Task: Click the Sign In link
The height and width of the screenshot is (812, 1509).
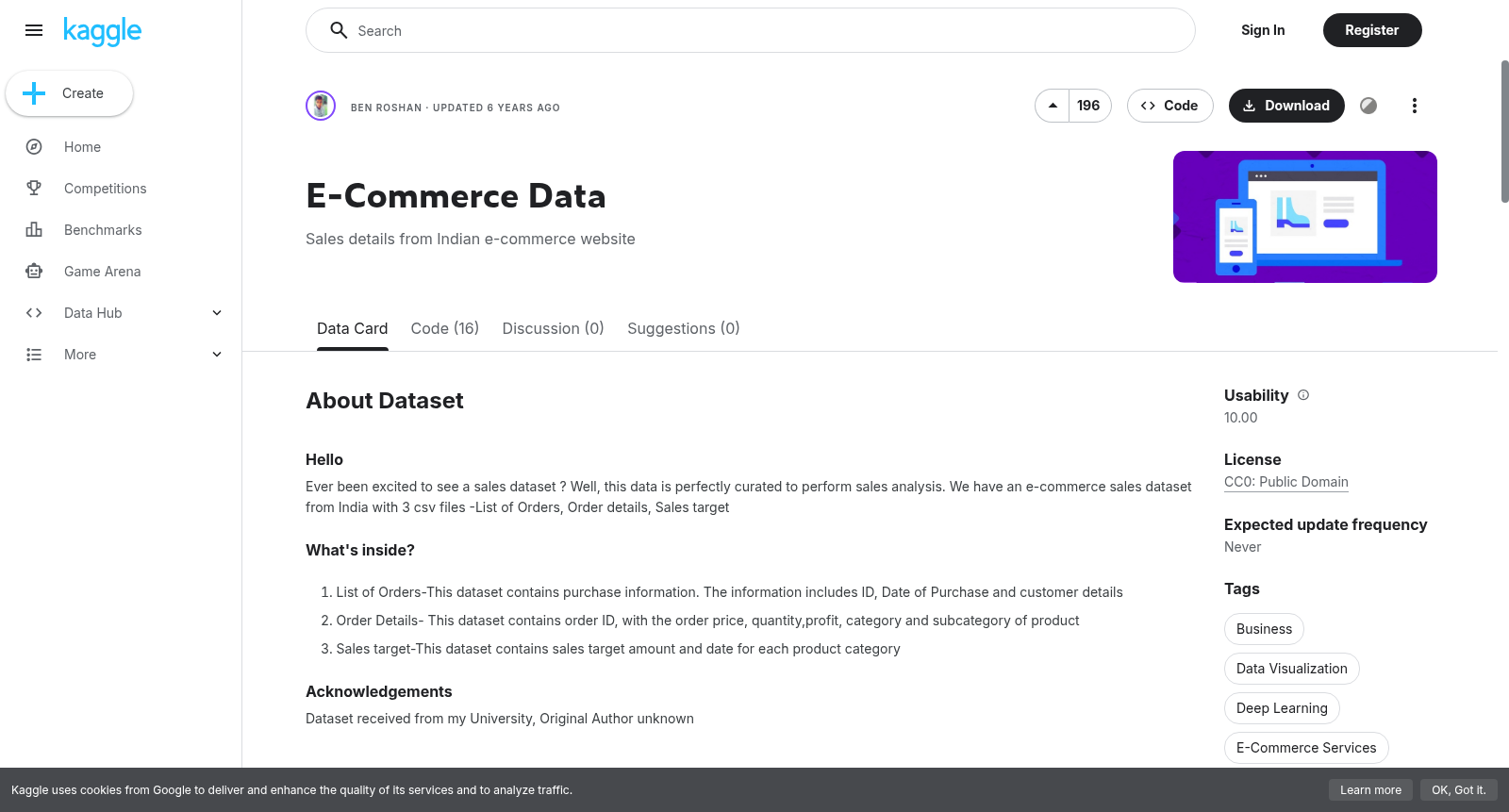Action: tap(1263, 30)
